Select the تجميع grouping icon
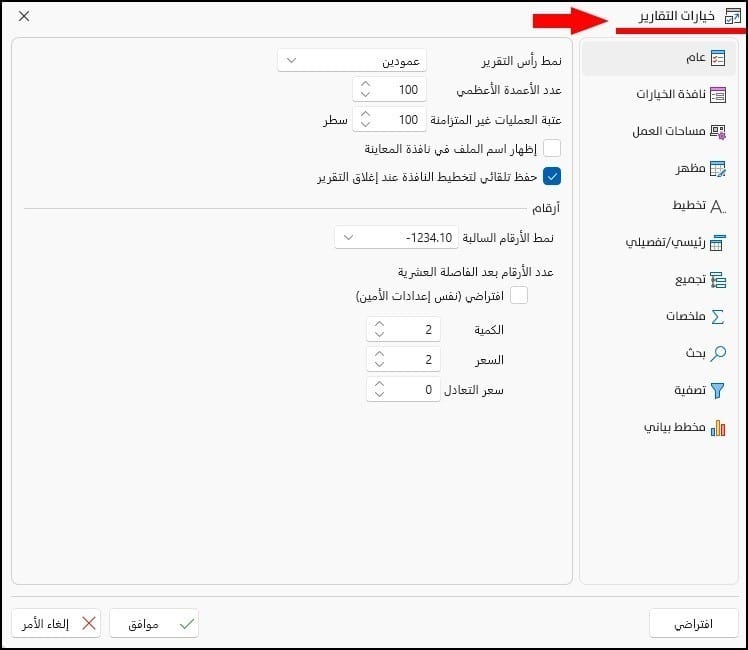The height and width of the screenshot is (650, 748). click(x=717, y=280)
